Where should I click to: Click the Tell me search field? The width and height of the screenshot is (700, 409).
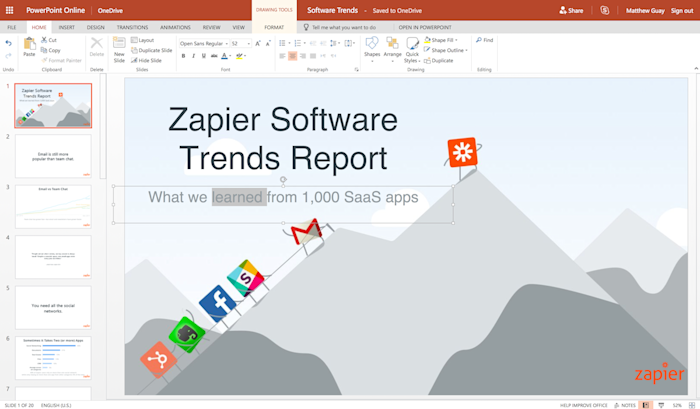[x=344, y=27]
